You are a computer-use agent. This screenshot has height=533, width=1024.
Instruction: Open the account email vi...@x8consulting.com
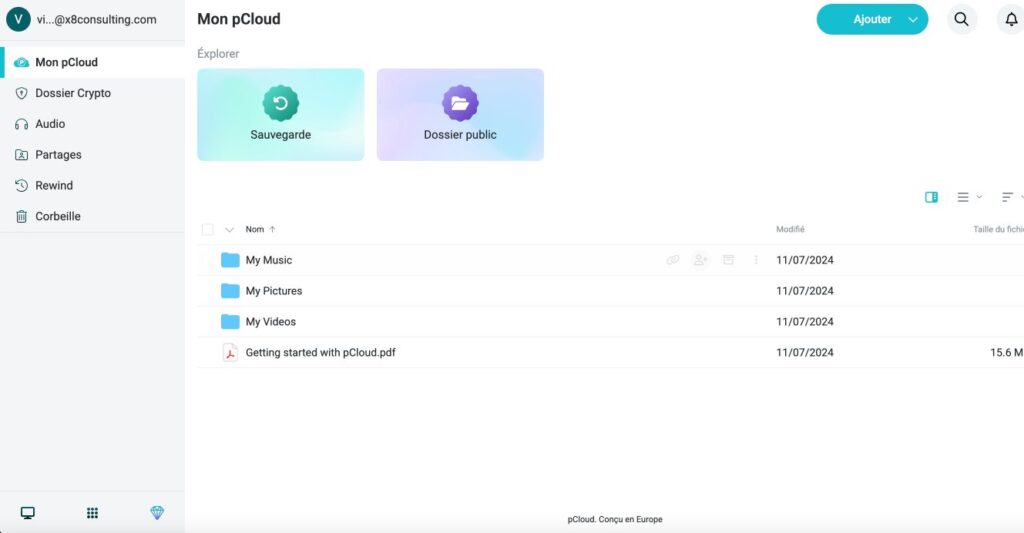tap(97, 19)
